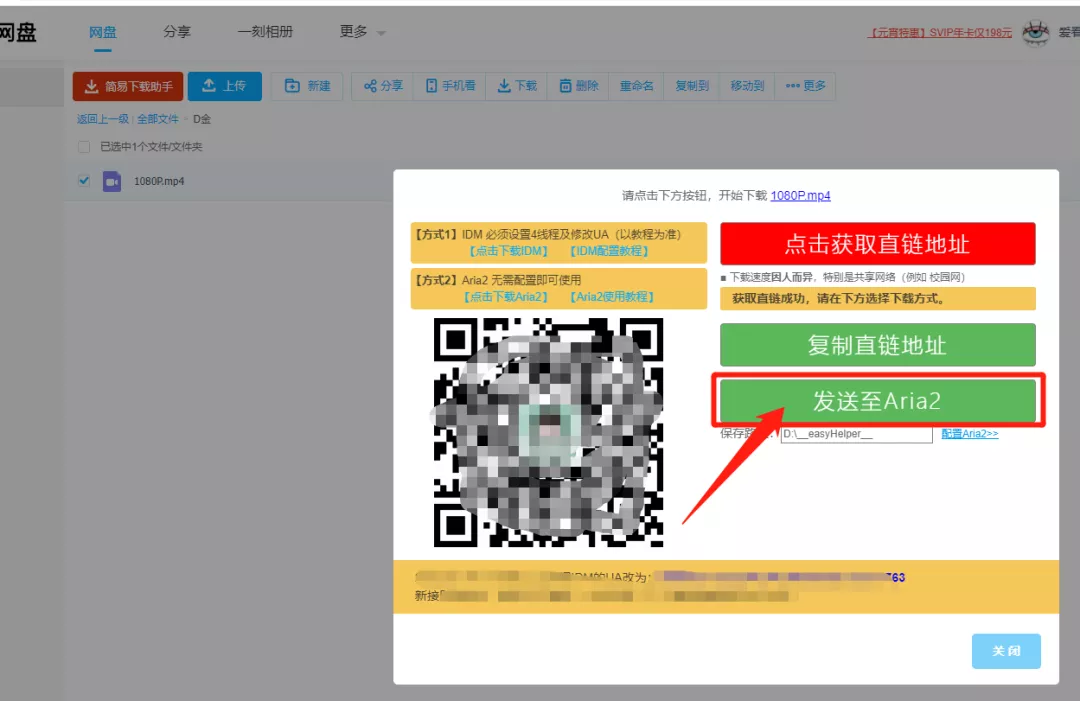Click the 新建 new folder button
This screenshot has width=1080, height=701.
click(307, 86)
